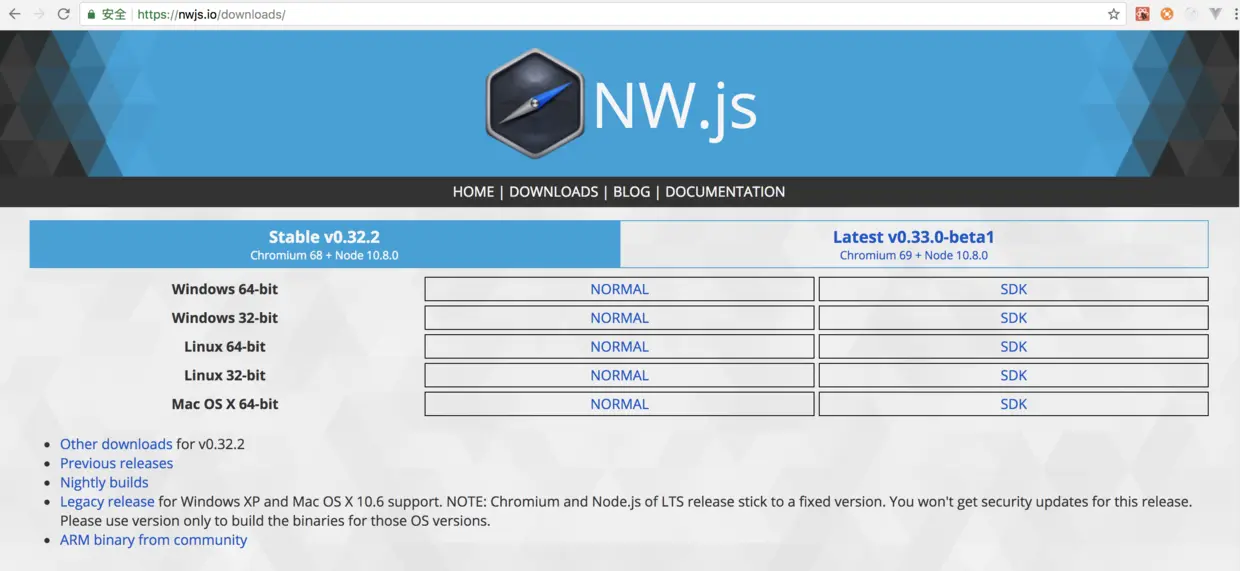This screenshot has width=1240, height=571.
Task: Click the Mac OS X 64-bit row label
Action: click(x=225, y=404)
